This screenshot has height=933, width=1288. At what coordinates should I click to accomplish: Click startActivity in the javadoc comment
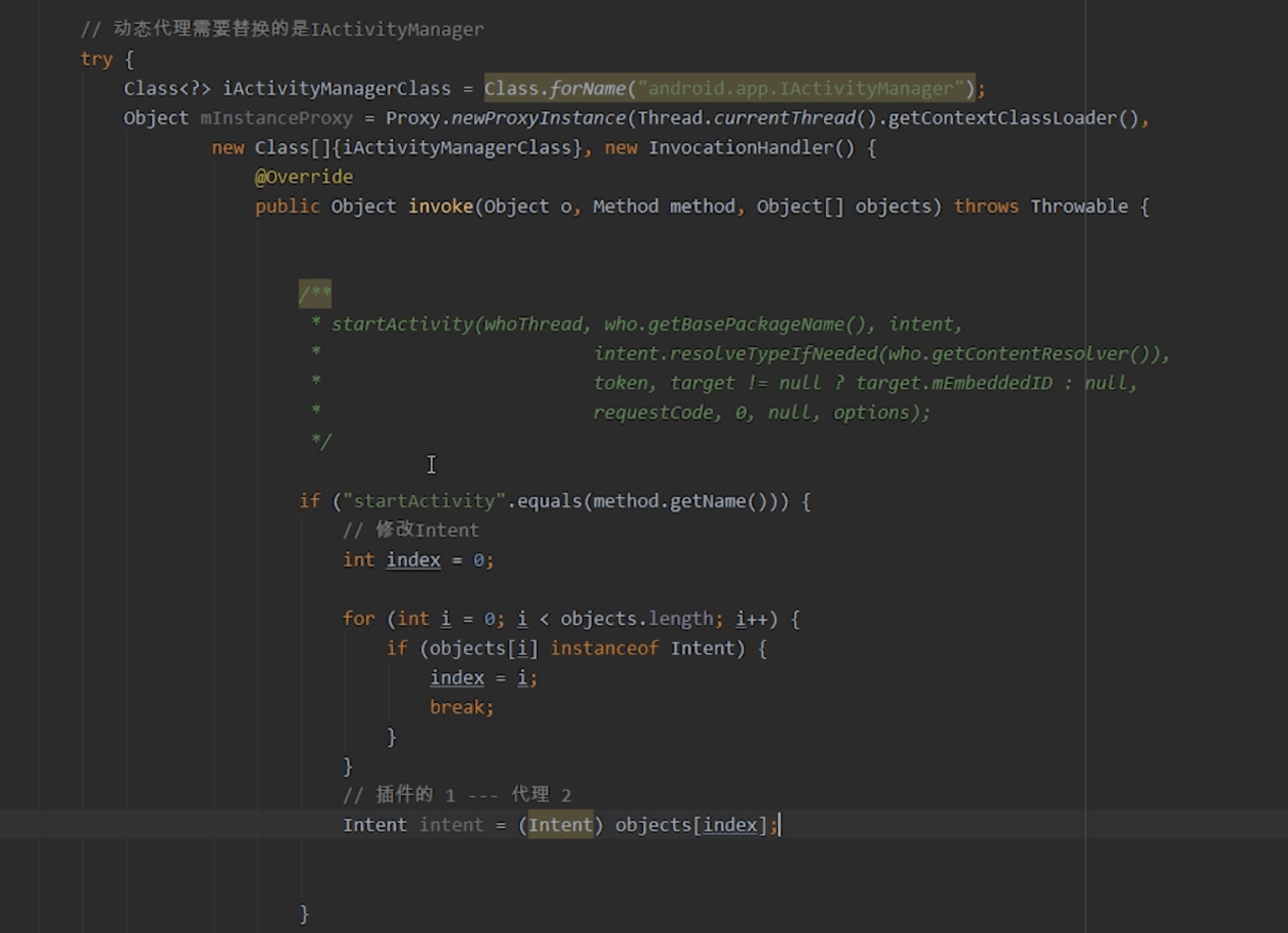coord(402,324)
